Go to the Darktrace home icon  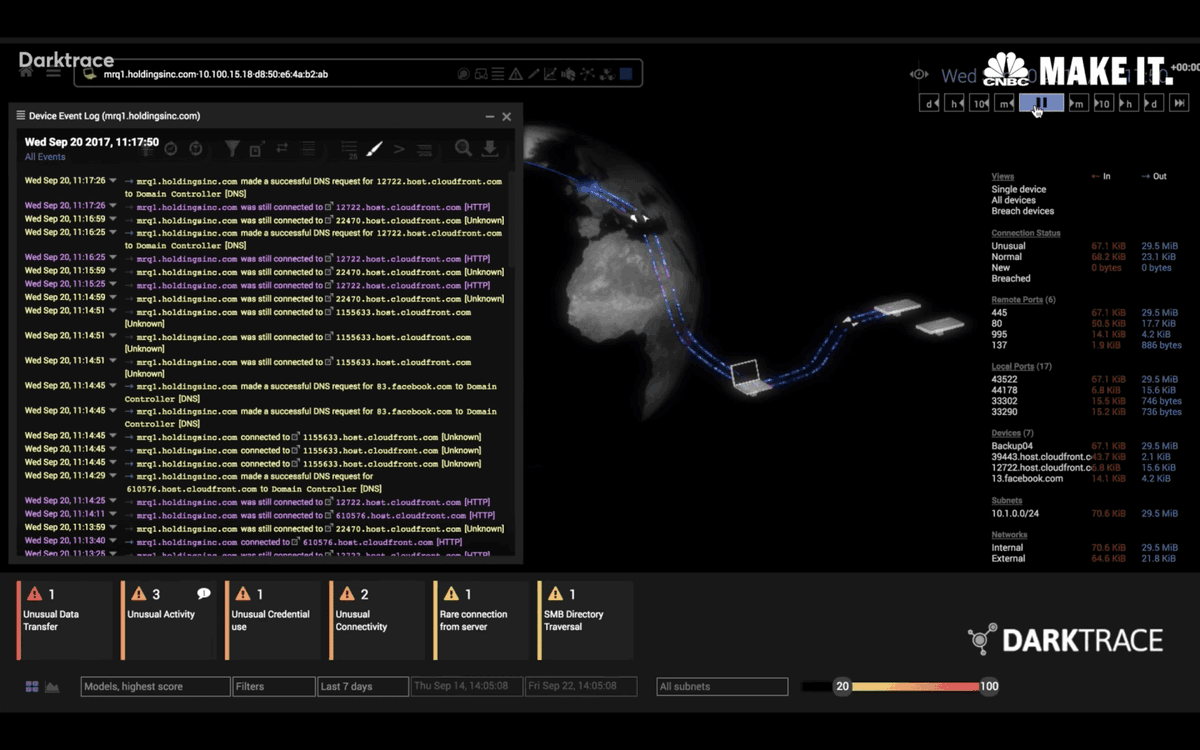26,72
